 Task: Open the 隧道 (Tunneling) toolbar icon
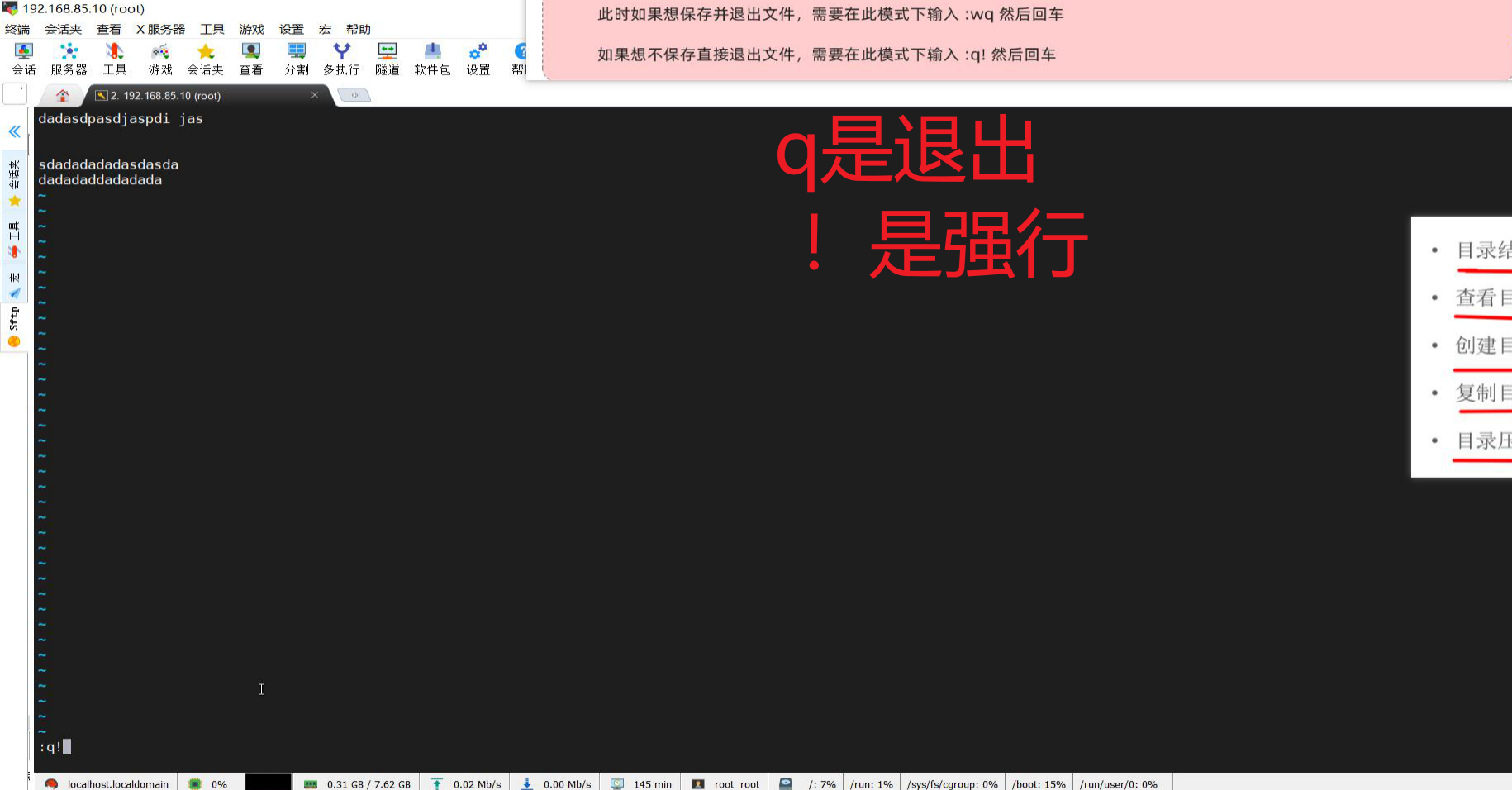387,59
